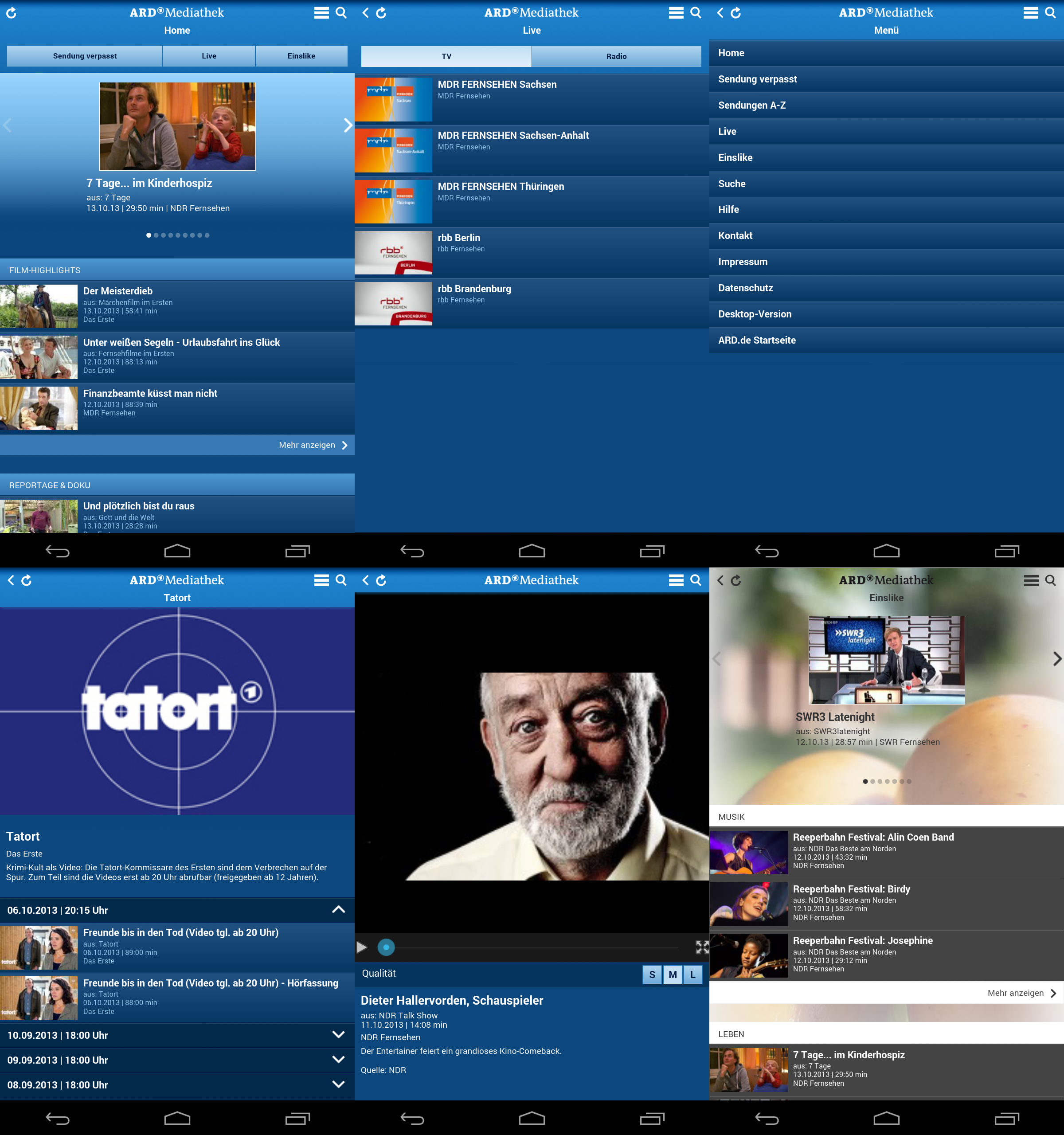Advance Home carousel with right arrow
1064x1135 pixels.
point(348,125)
